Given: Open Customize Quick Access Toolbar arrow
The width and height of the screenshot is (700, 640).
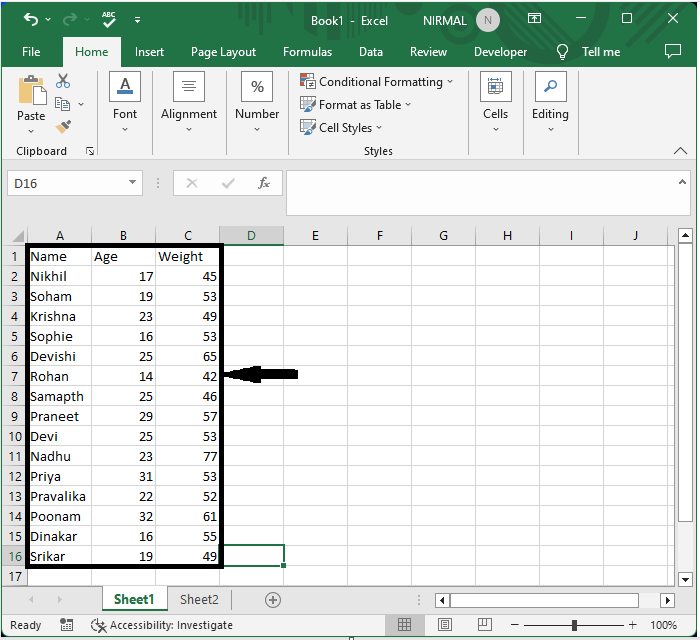Looking at the screenshot, I should 138,20.
